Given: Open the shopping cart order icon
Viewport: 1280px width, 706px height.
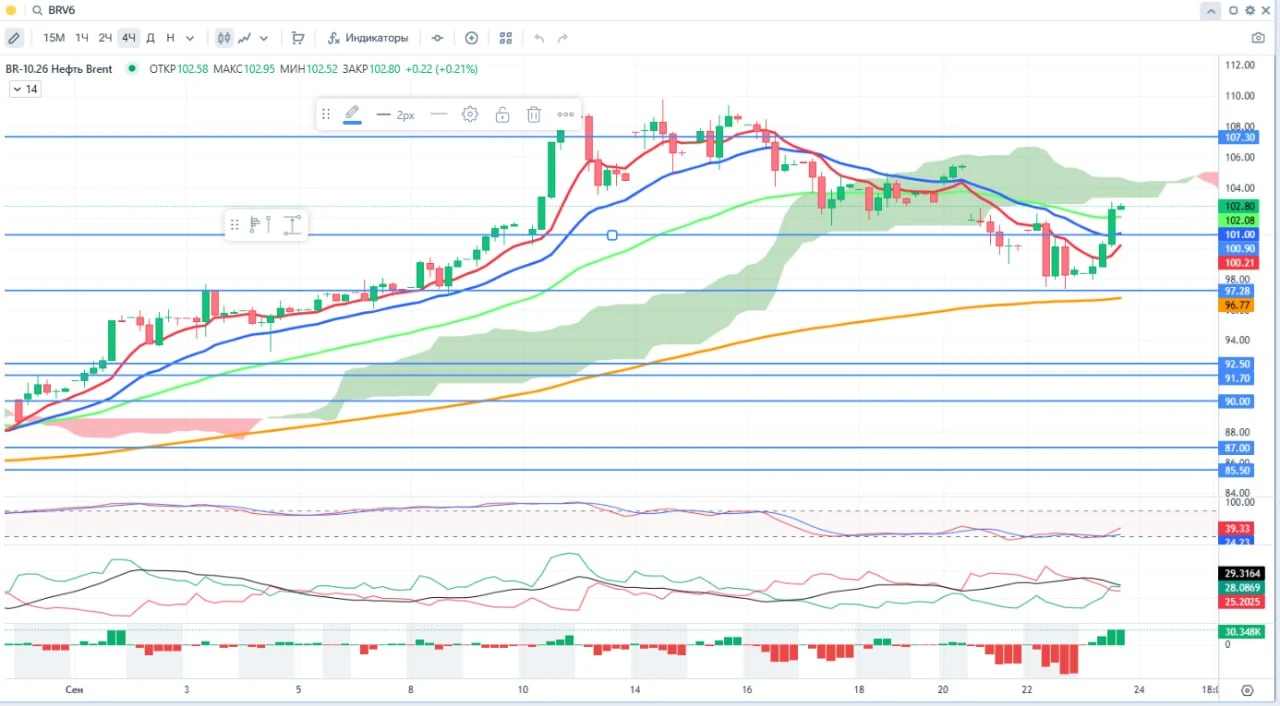Looking at the screenshot, I should (298, 38).
